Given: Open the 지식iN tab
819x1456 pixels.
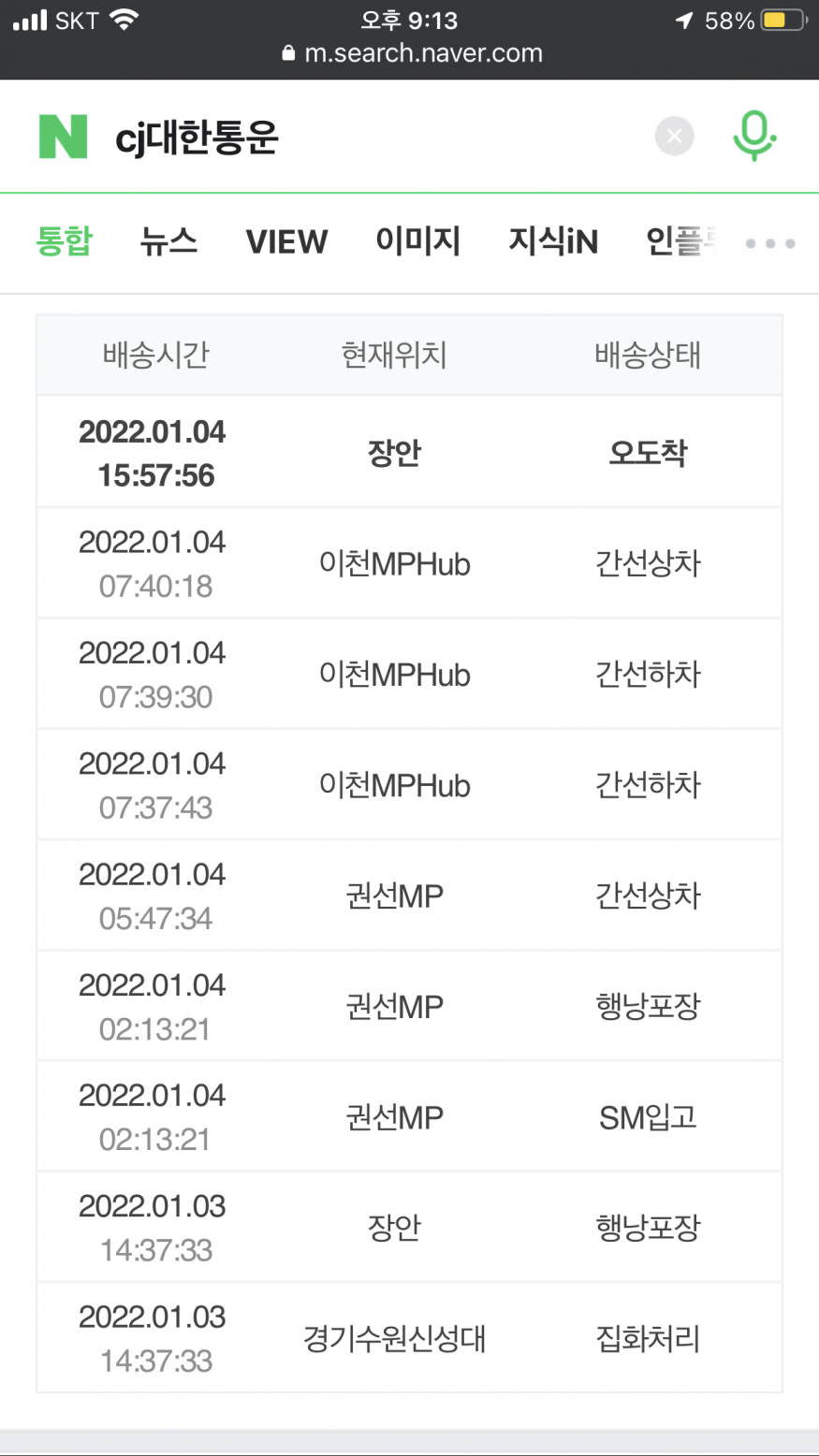Looking at the screenshot, I should coord(552,241).
